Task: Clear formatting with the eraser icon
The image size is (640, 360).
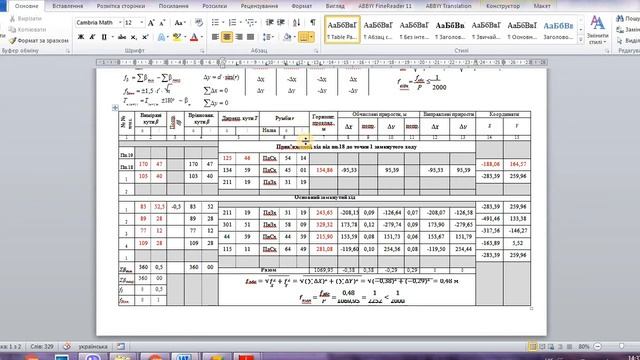Action: (199, 23)
